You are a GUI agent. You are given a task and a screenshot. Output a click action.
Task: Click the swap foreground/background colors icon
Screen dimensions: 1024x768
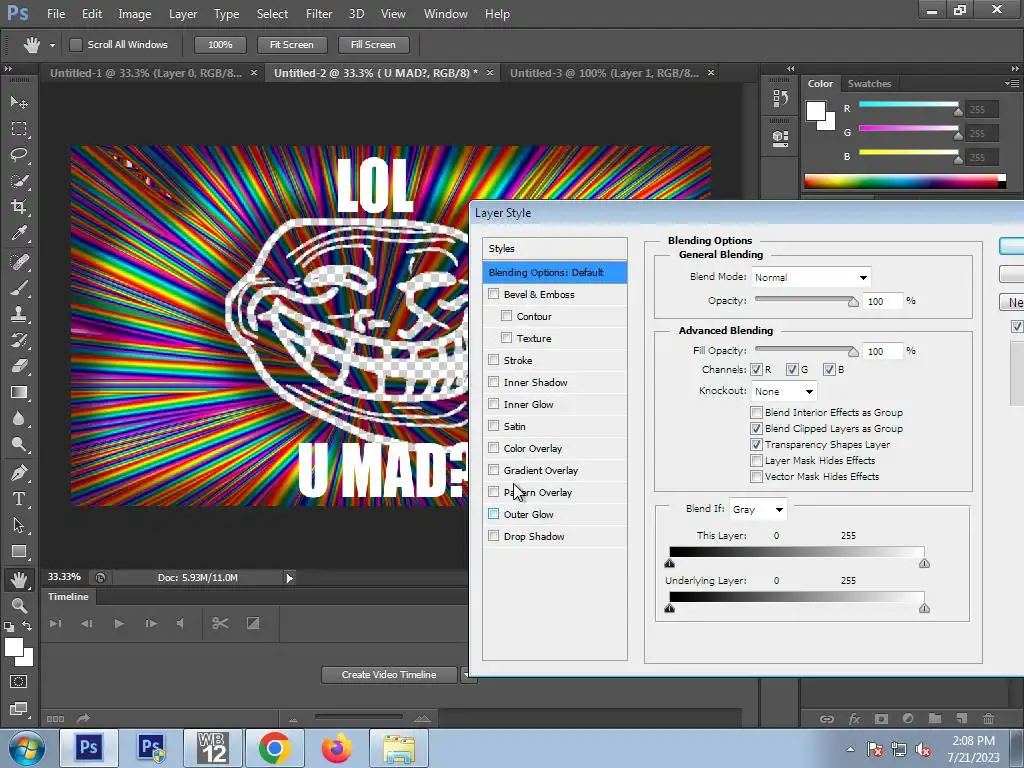click(x=27, y=626)
